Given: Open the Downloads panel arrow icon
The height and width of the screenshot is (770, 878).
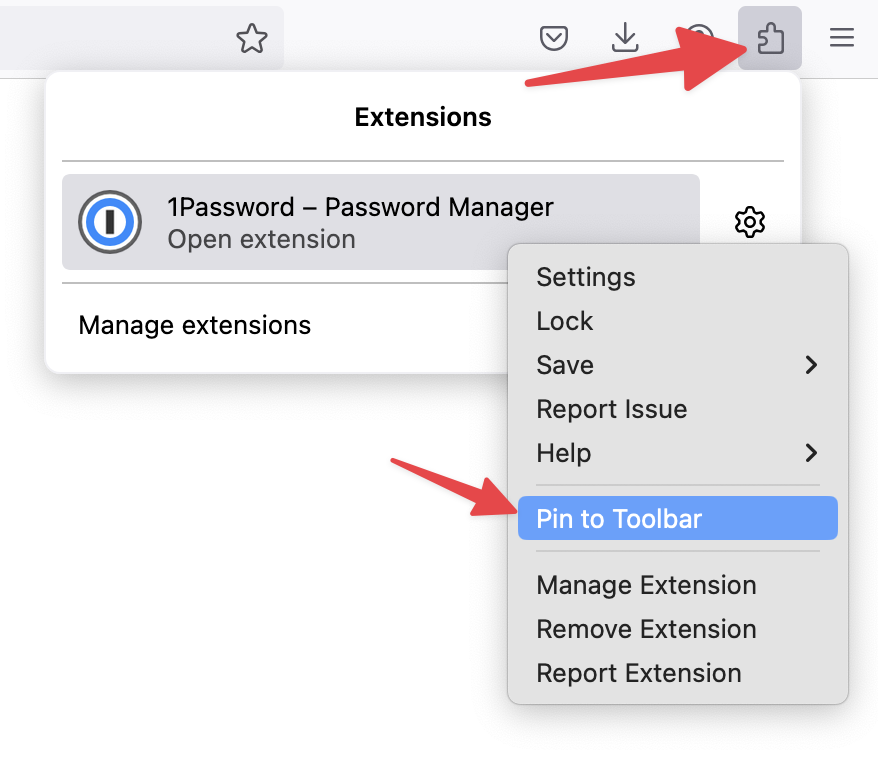Looking at the screenshot, I should 625,38.
